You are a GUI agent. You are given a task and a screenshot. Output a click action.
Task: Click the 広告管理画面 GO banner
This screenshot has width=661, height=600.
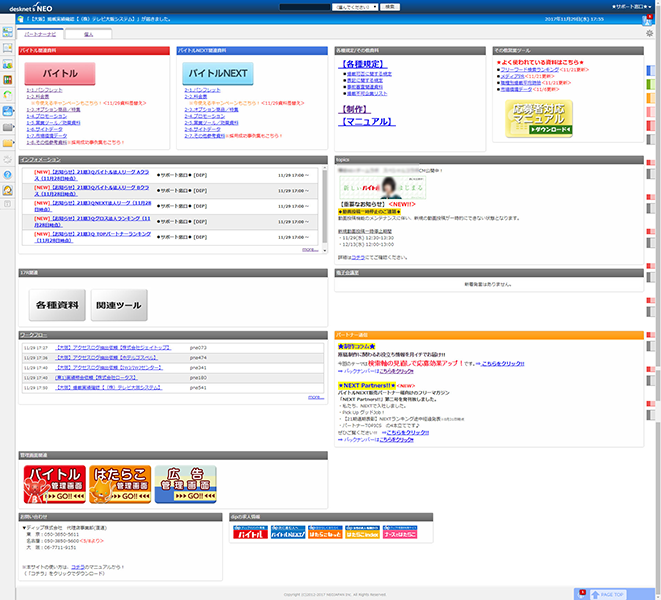click(x=184, y=486)
